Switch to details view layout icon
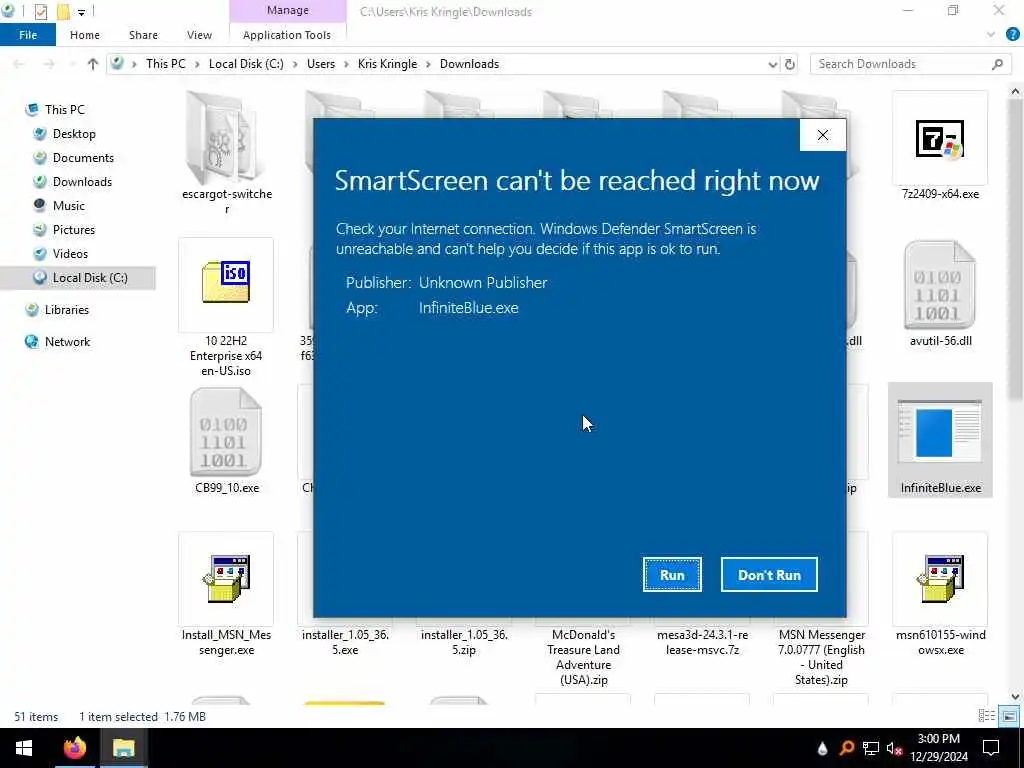This screenshot has height=768, width=1024. tap(986, 716)
